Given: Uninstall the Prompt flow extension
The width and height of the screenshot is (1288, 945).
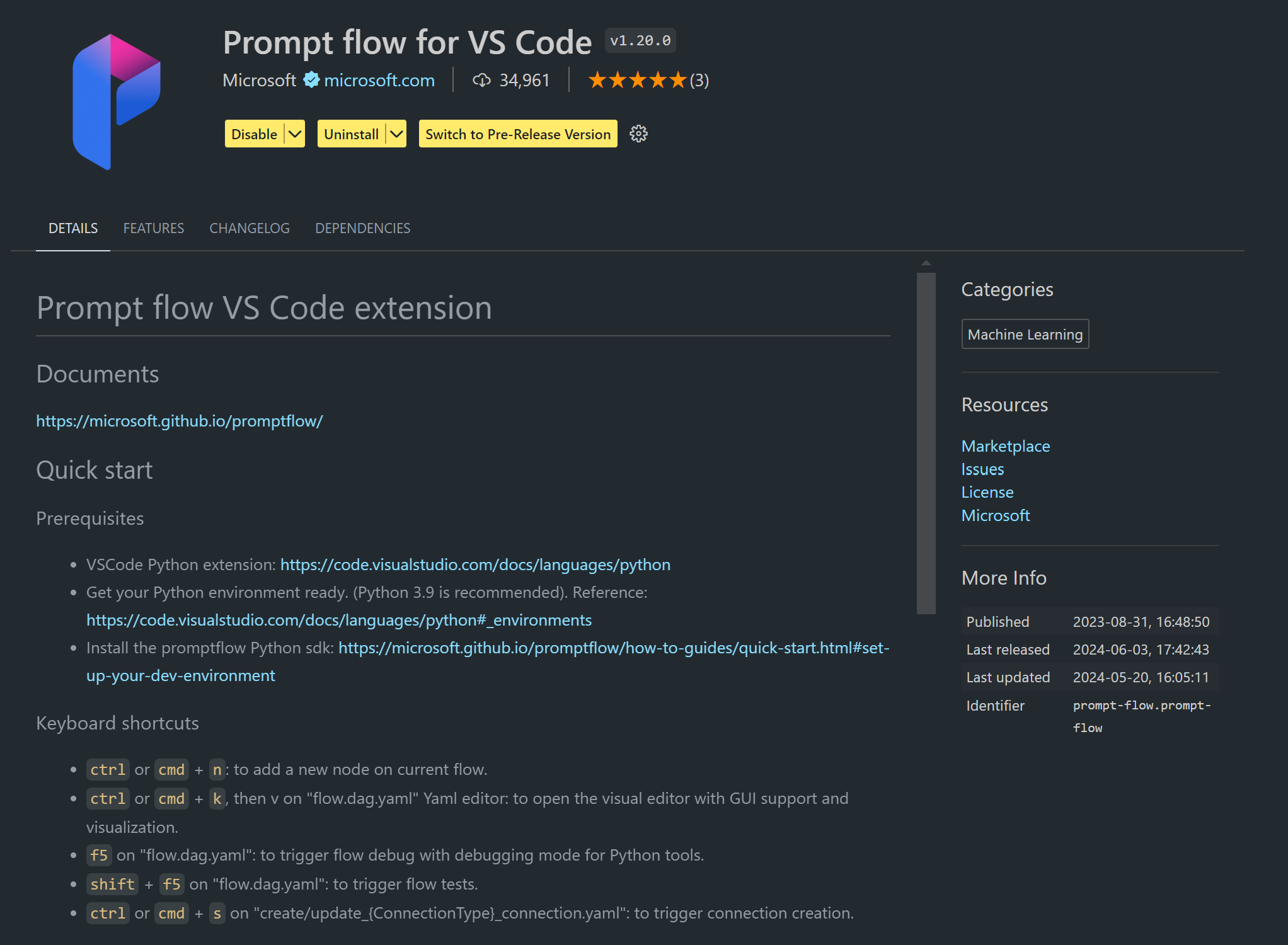Looking at the screenshot, I should tap(352, 134).
